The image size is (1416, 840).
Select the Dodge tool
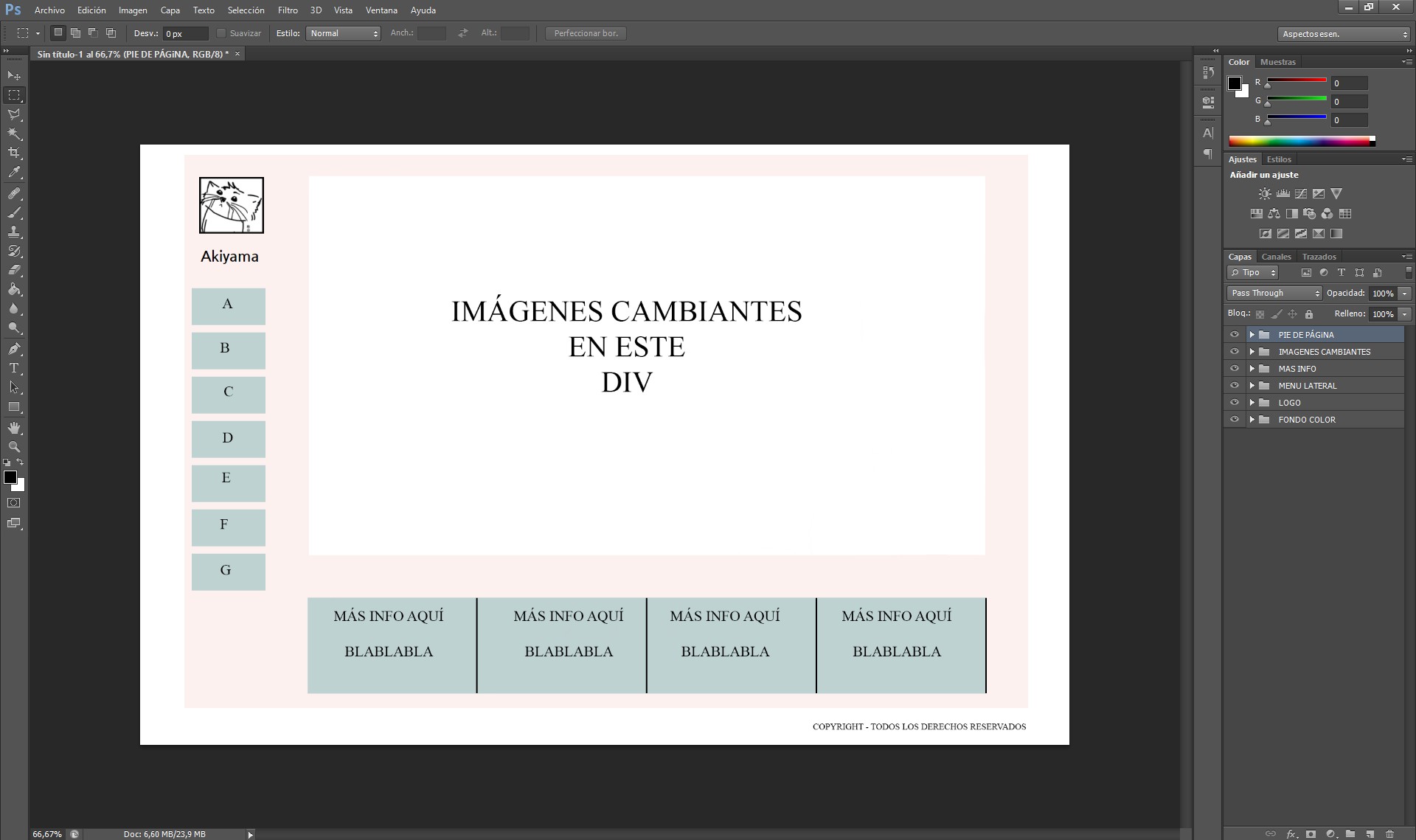tap(14, 327)
